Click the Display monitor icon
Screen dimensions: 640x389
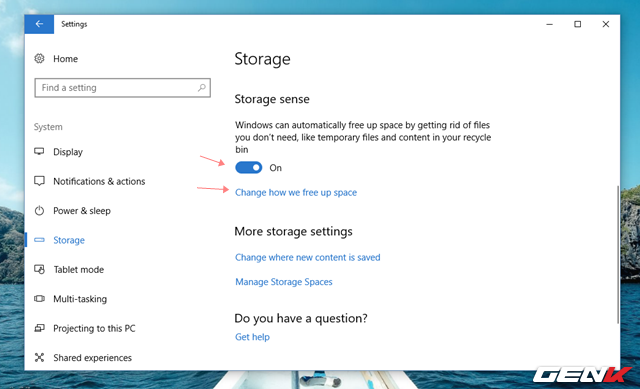[x=39, y=151]
